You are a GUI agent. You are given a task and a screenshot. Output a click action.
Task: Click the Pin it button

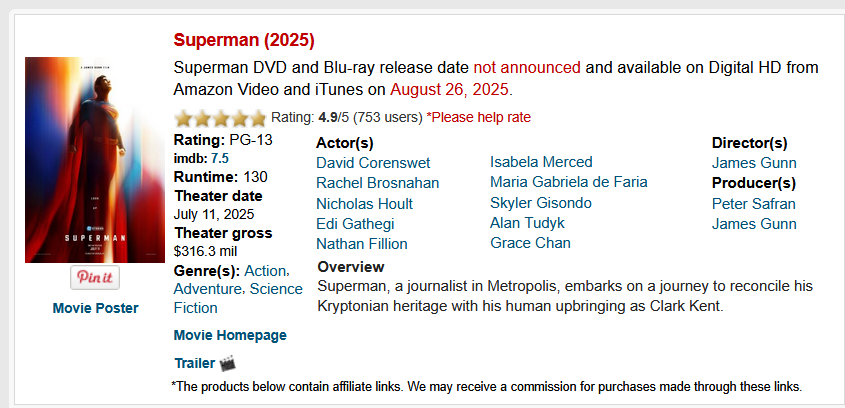95,278
